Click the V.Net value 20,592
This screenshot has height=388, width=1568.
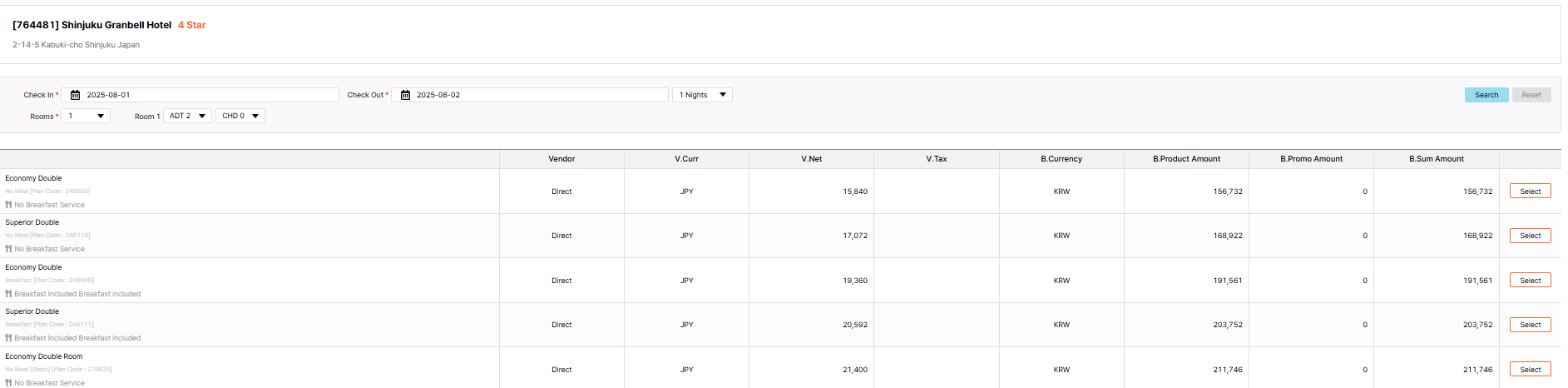point(855,325)
